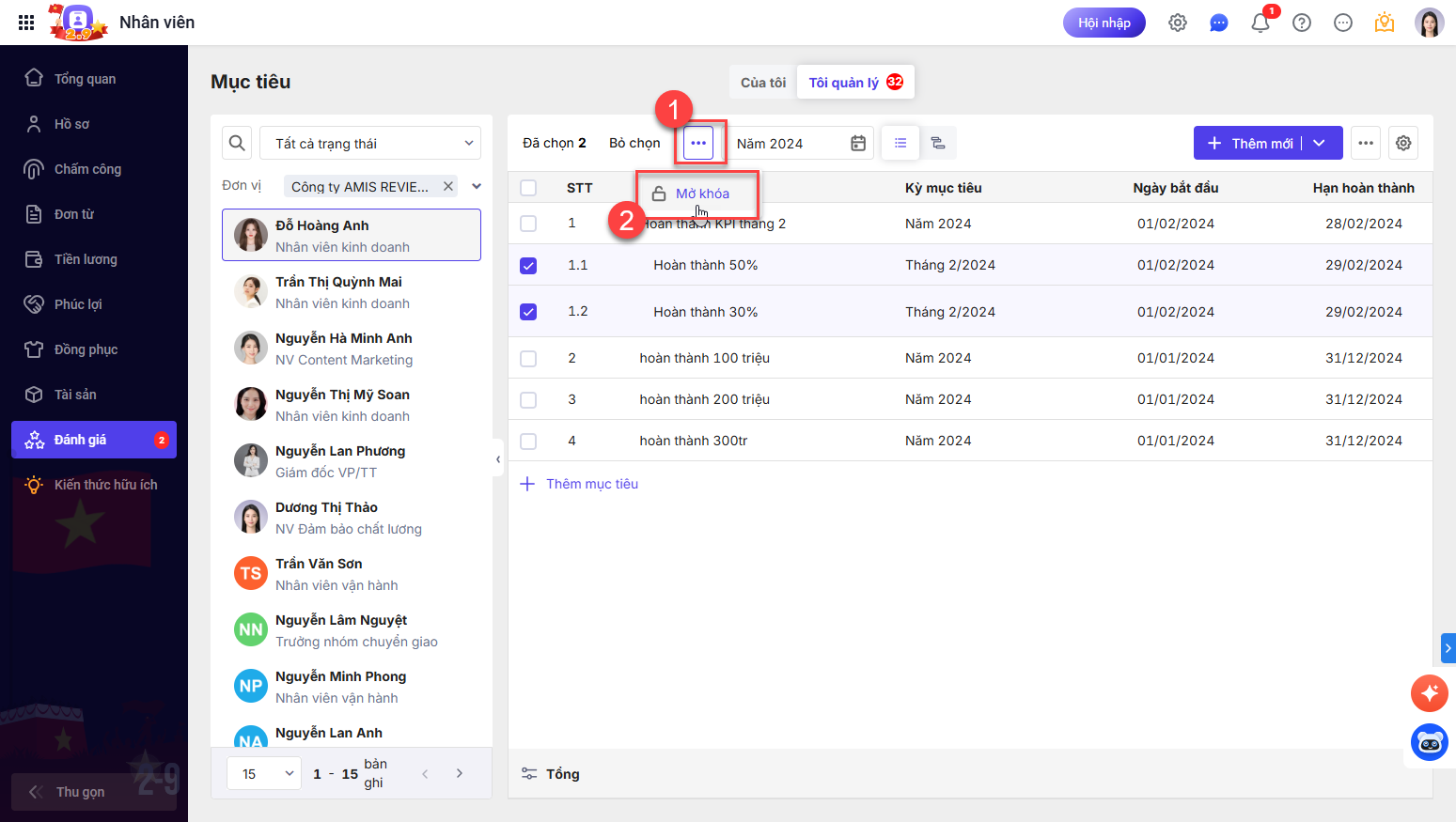1456x822 pixels.
Task: Click the search magnifier icon in employee panel
Action: pos(237,143)
